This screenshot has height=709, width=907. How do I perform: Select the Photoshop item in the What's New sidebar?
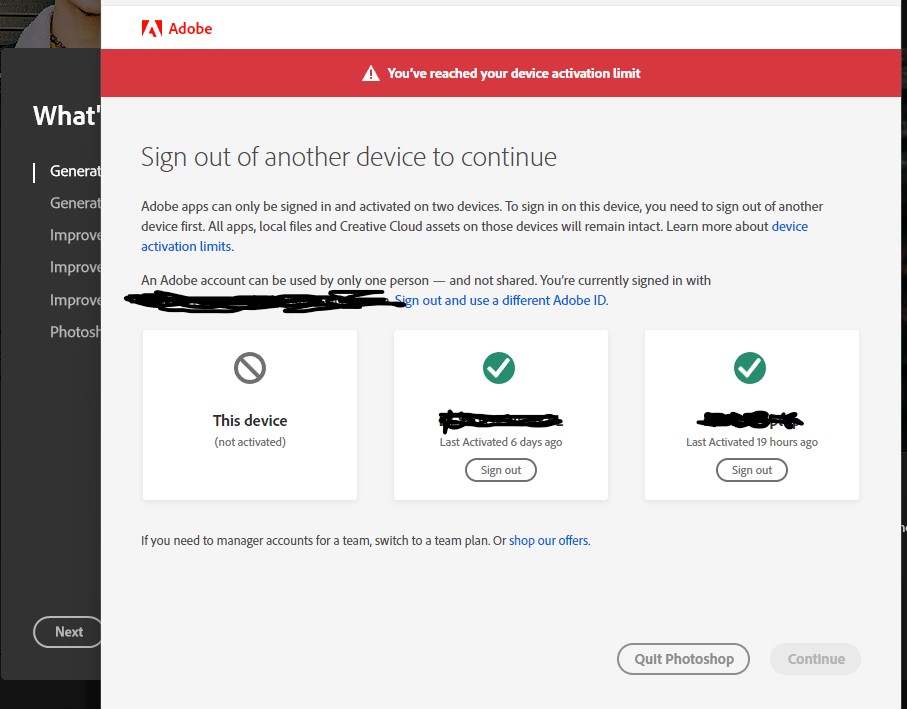point(74,331)
